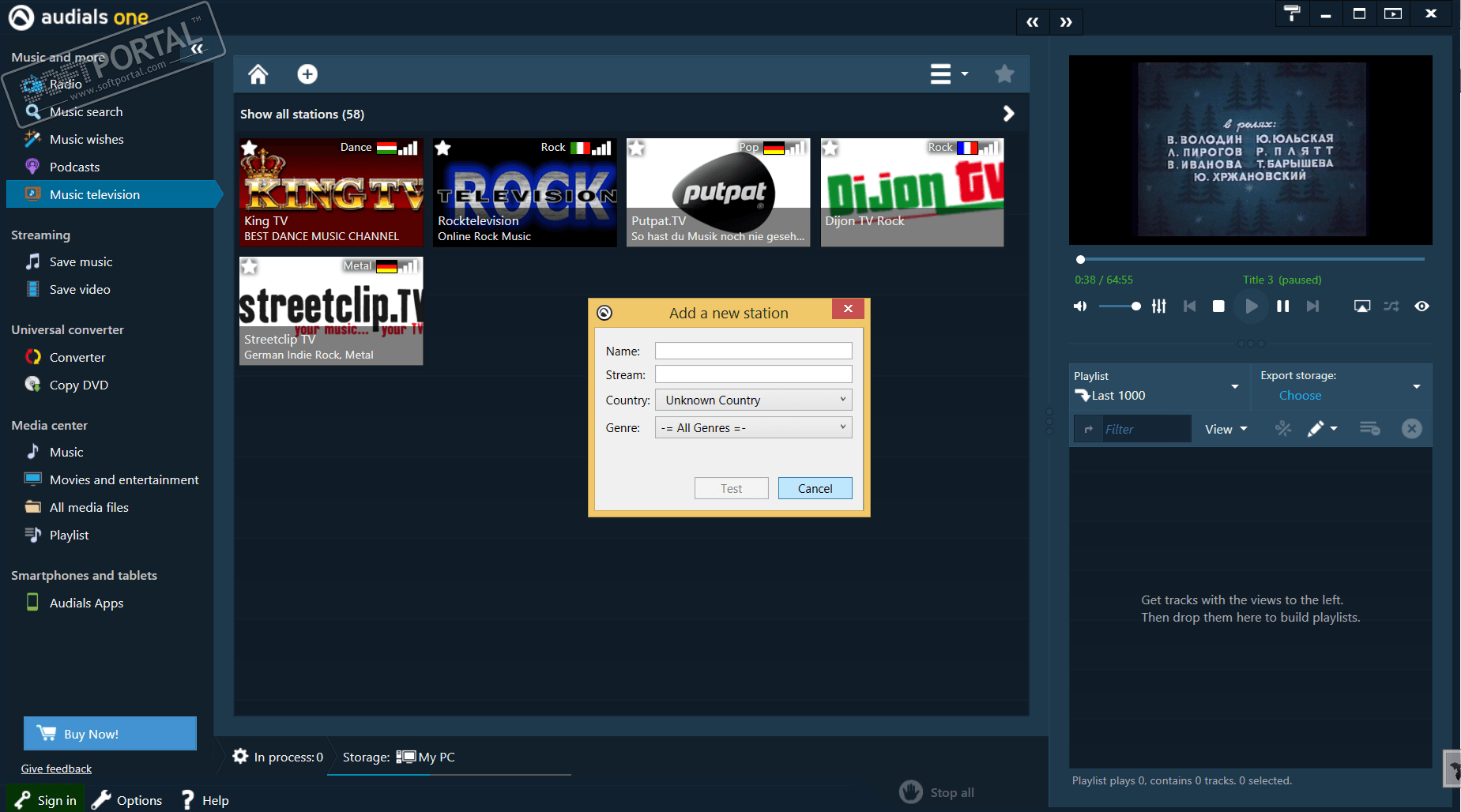
Task: Go to the home view icon
Action: (258, 74)
